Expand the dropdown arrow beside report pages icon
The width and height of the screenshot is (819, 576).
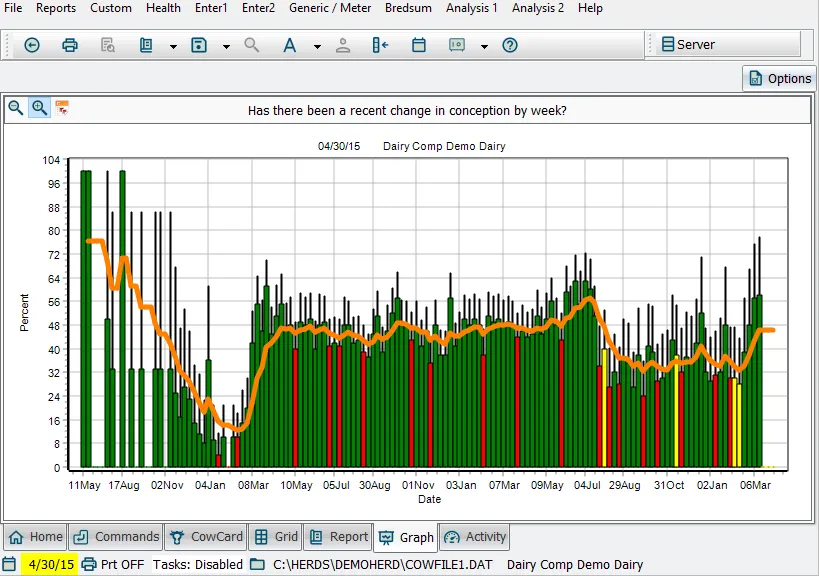pos(173,46)
